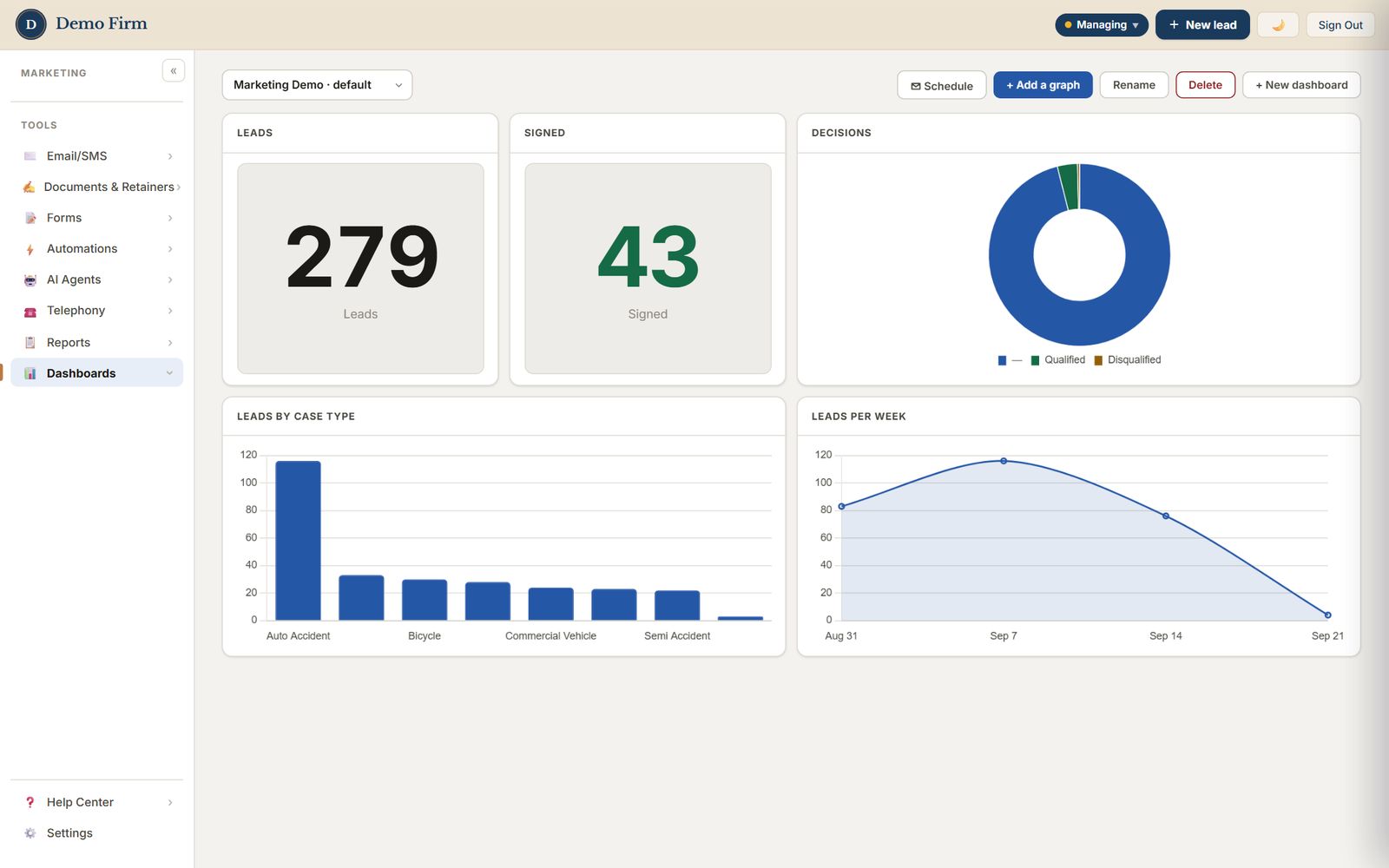
Task: Toggle the Disqualified legend entry
Action: coord(1127,360)
